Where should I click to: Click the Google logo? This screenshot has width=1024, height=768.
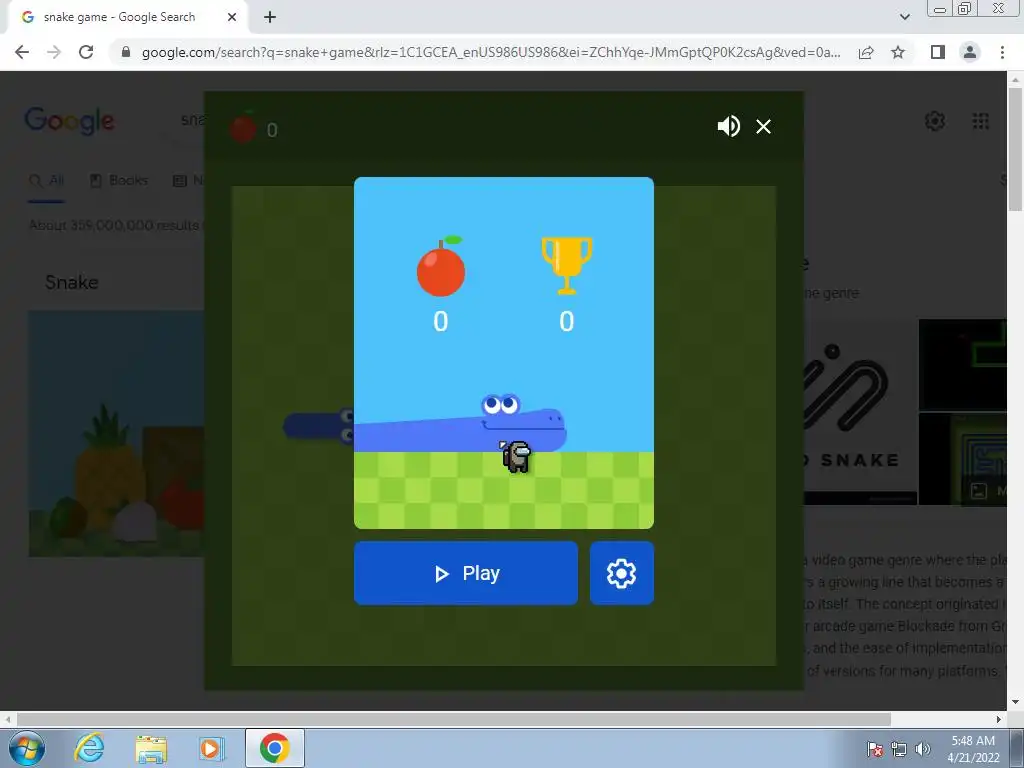point(69,121)
